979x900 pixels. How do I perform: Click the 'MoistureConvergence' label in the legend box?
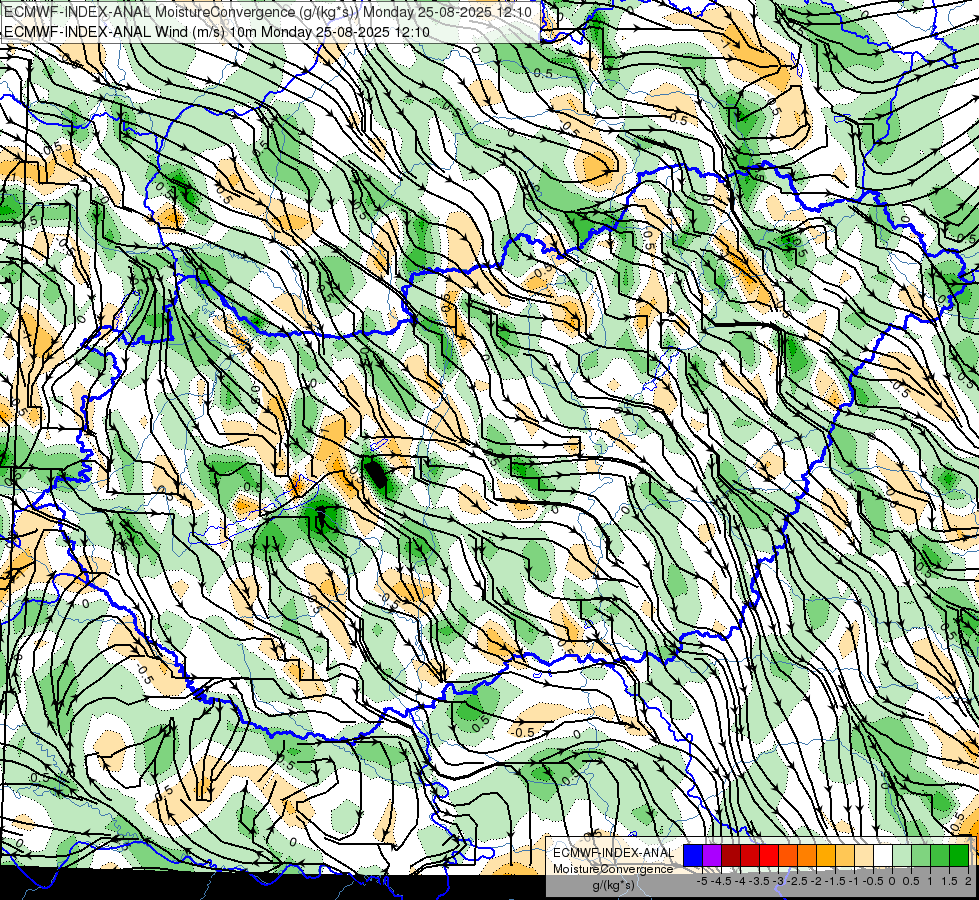(x=613, y=869)
